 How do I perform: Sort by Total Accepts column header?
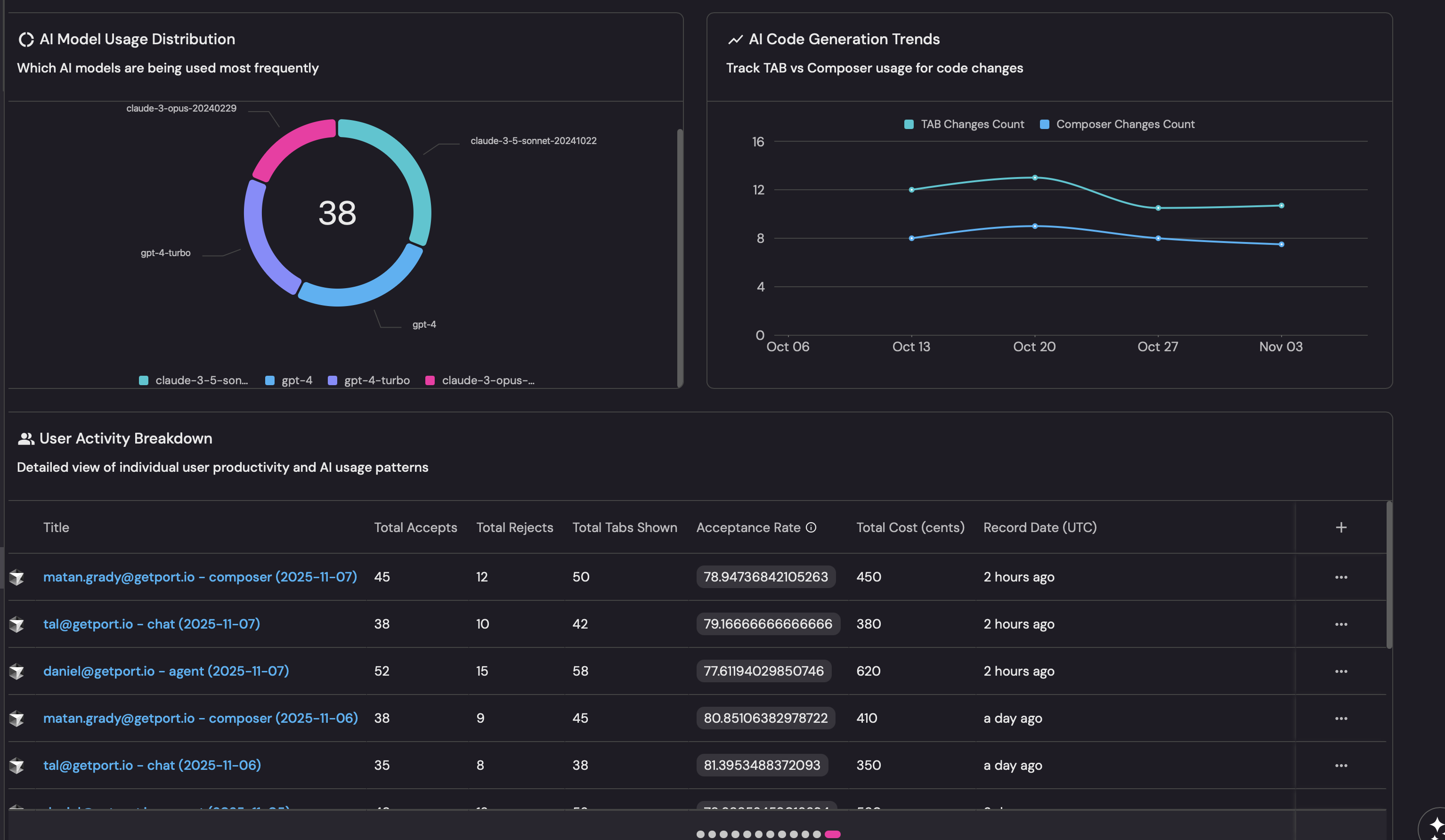pyautogui.click(x=415, y=527)
